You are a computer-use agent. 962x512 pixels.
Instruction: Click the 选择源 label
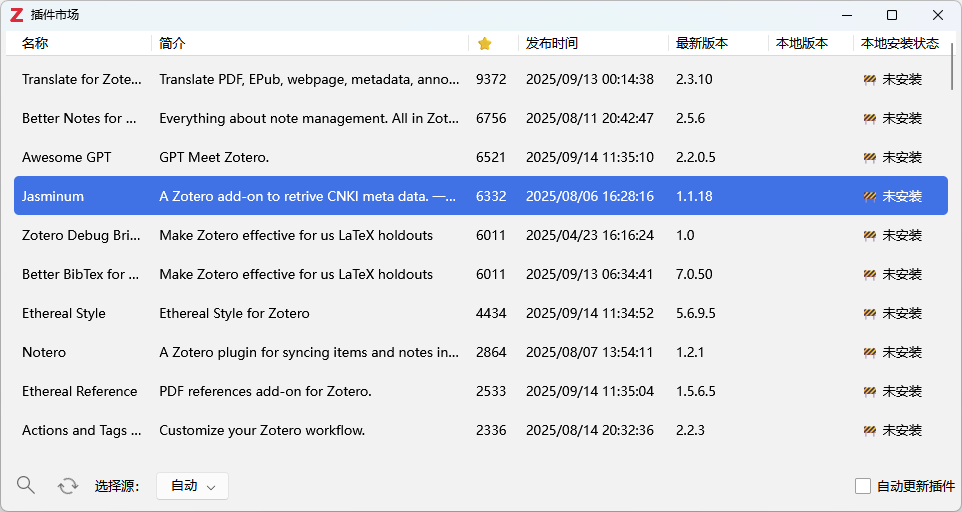click(117, 486)
